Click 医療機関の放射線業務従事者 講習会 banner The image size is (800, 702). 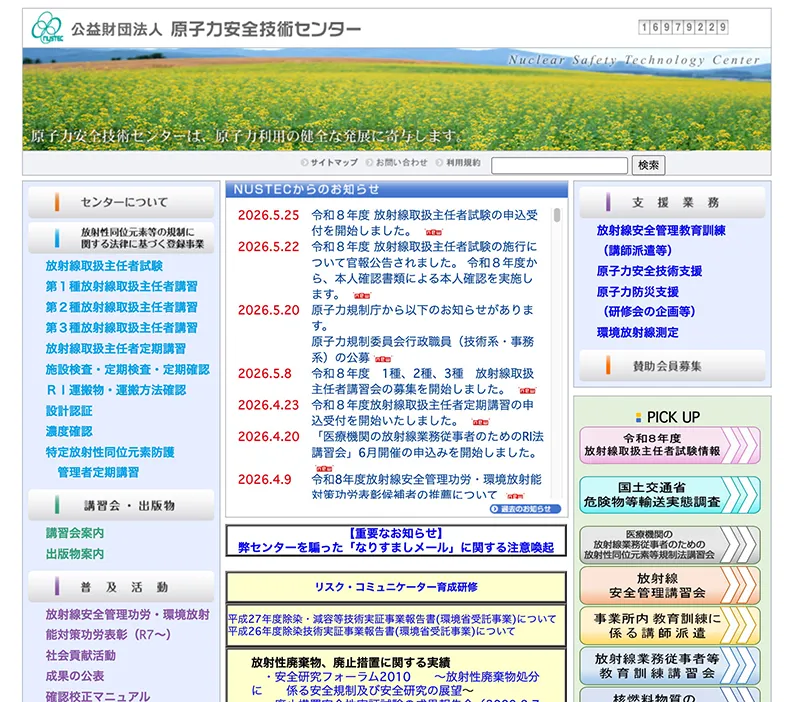(670, 545)
